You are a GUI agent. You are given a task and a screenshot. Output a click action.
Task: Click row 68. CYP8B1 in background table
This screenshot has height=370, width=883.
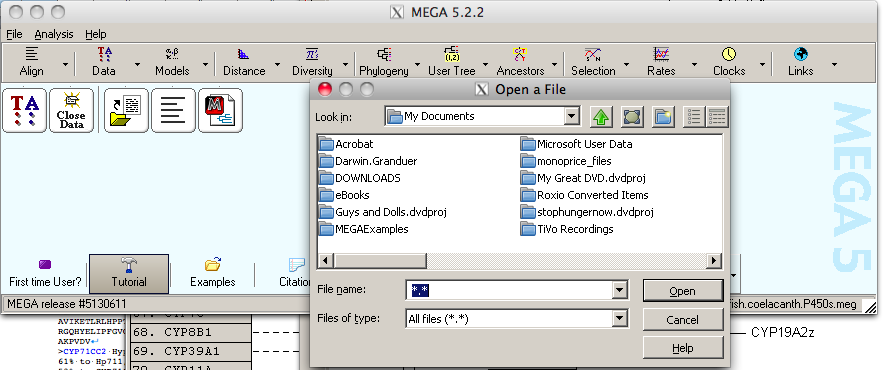tap(191, 332)
